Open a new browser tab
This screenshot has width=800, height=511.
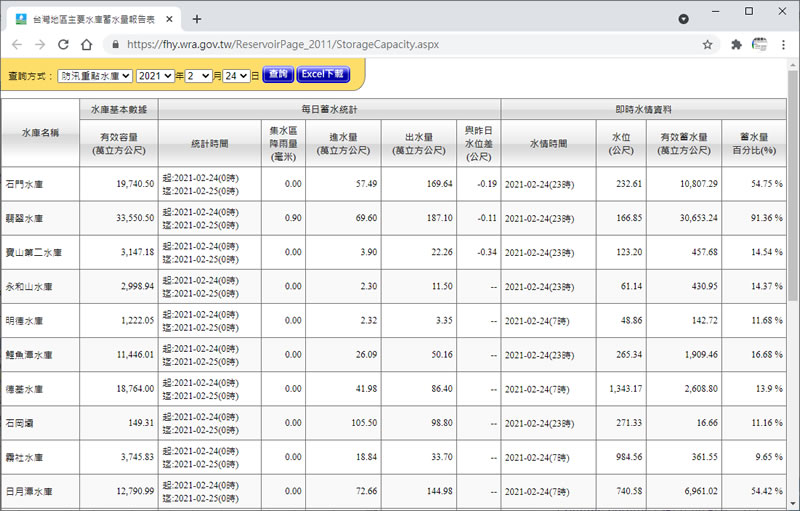click(197, 19)
